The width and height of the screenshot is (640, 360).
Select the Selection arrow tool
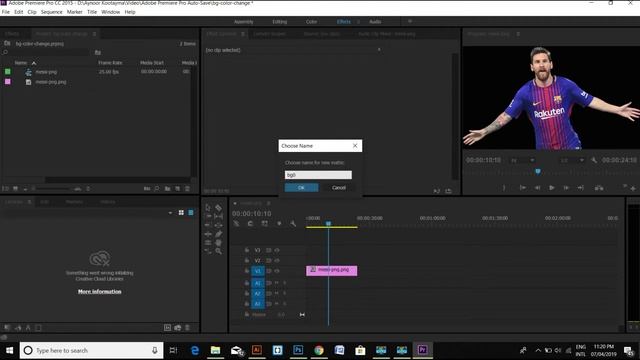(208, 207)
